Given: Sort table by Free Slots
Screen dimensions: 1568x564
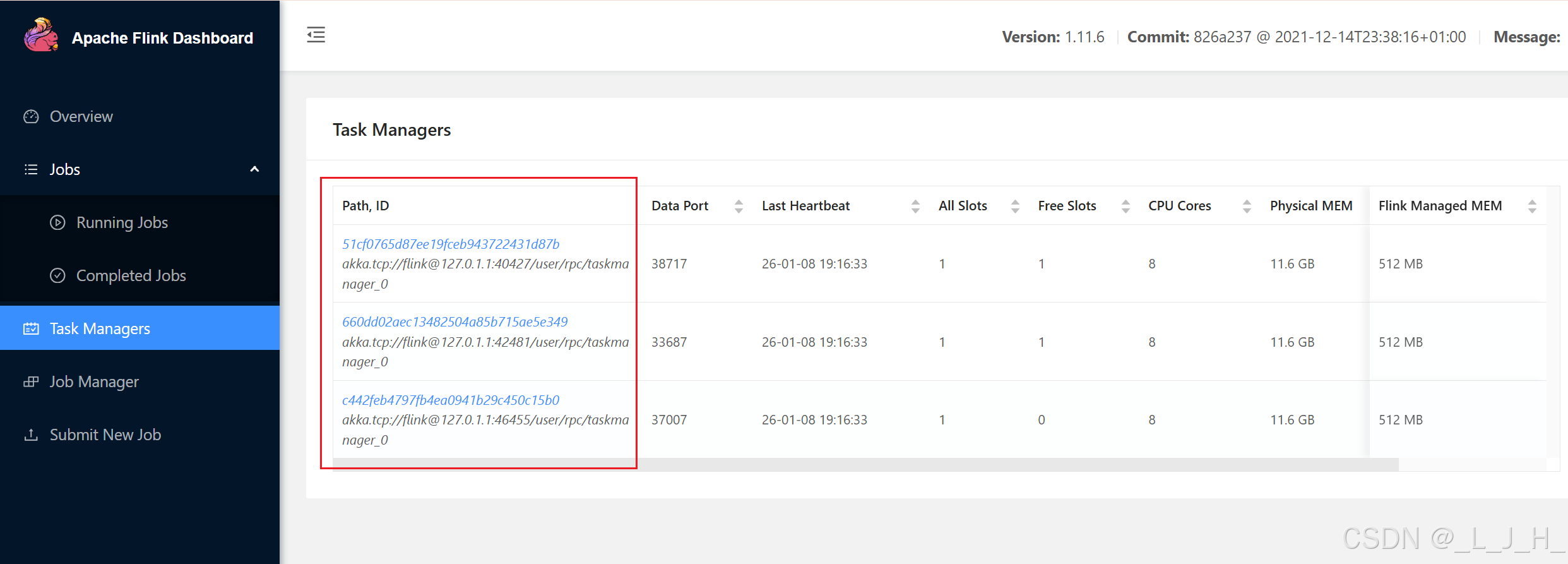Looking at the screenshot, I should [1126, 206].
